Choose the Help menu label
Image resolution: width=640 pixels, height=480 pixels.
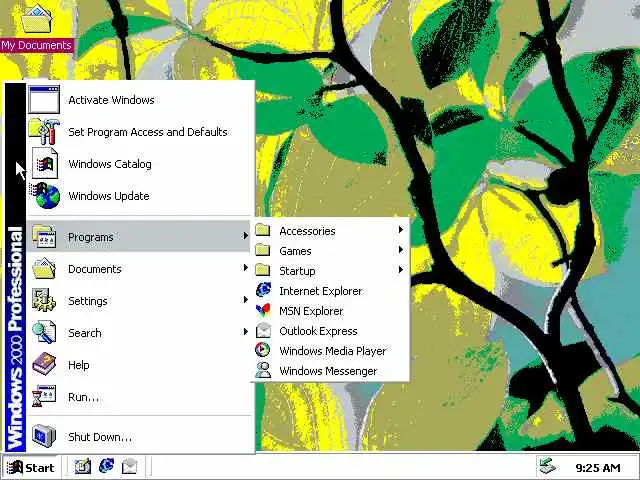tap(78, 365)
